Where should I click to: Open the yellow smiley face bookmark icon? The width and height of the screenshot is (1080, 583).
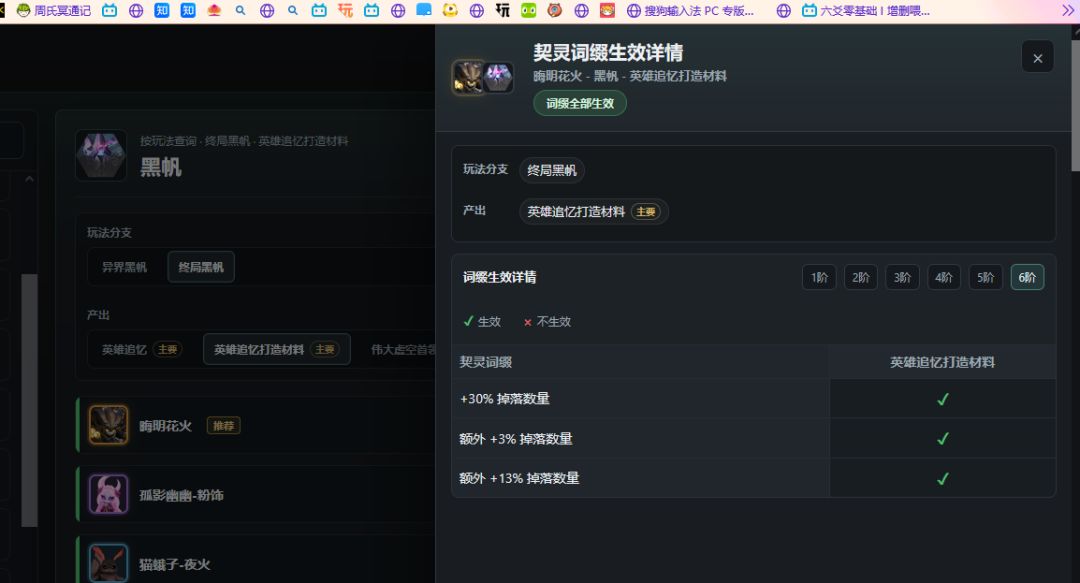tap(450, 10)
